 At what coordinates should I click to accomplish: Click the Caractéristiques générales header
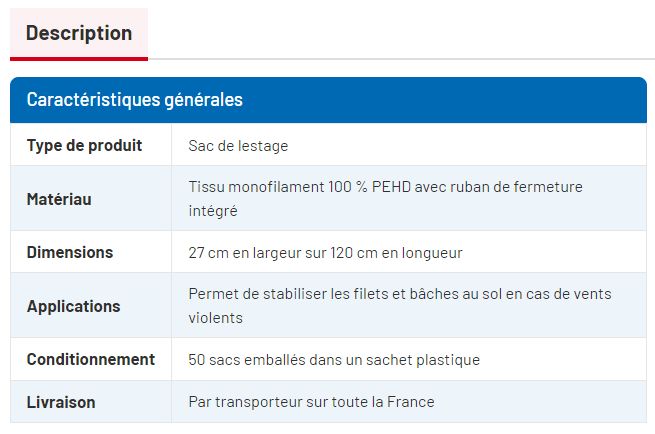(x=134, y=100)
